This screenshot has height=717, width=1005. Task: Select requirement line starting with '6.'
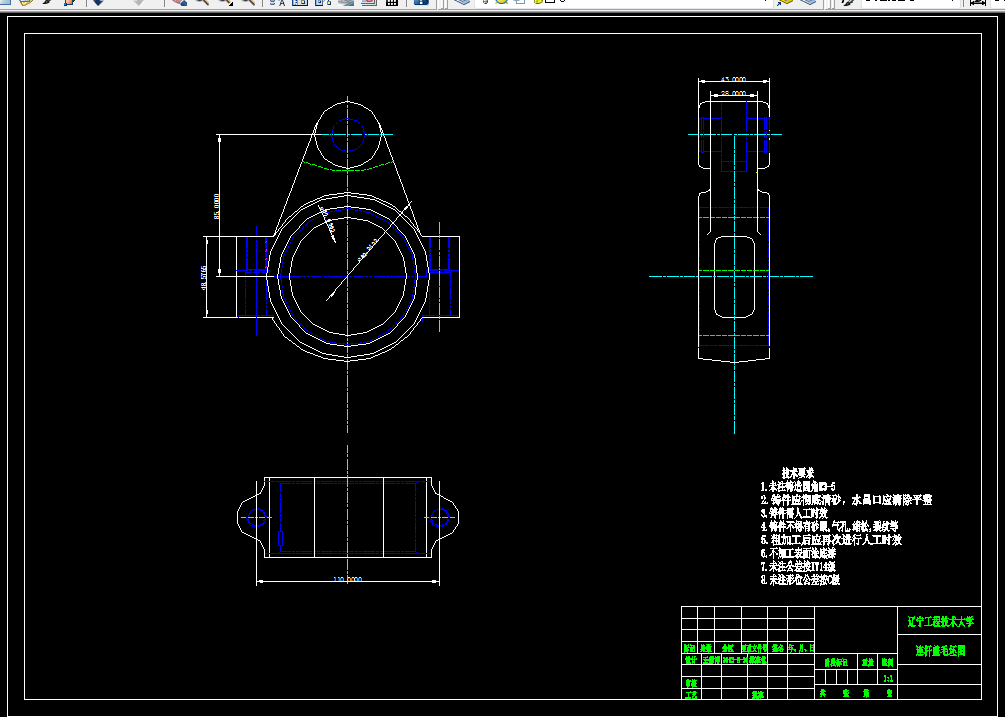pyautogui.click(x=798, y=553)
